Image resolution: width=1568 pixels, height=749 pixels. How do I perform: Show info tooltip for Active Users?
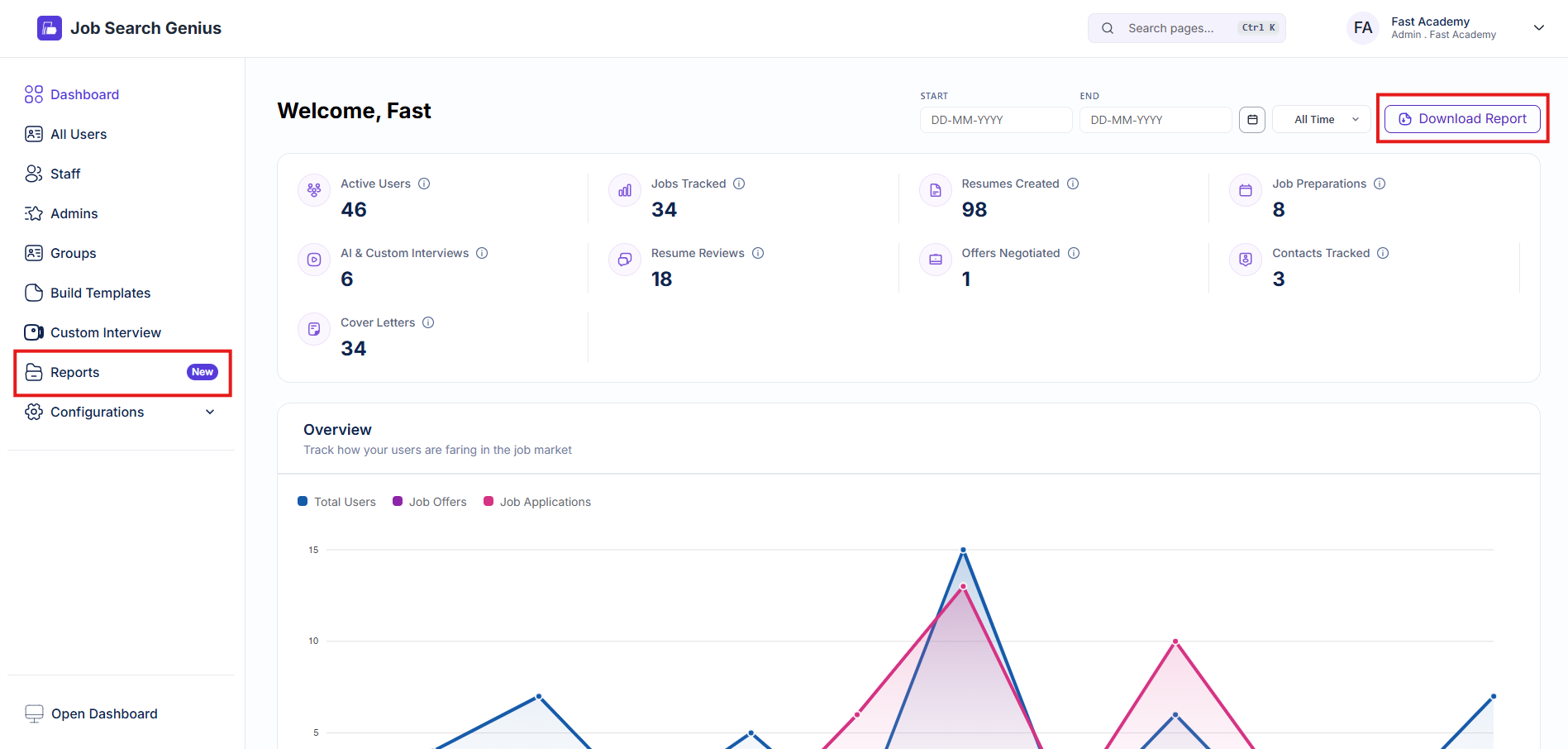[424, 184]
